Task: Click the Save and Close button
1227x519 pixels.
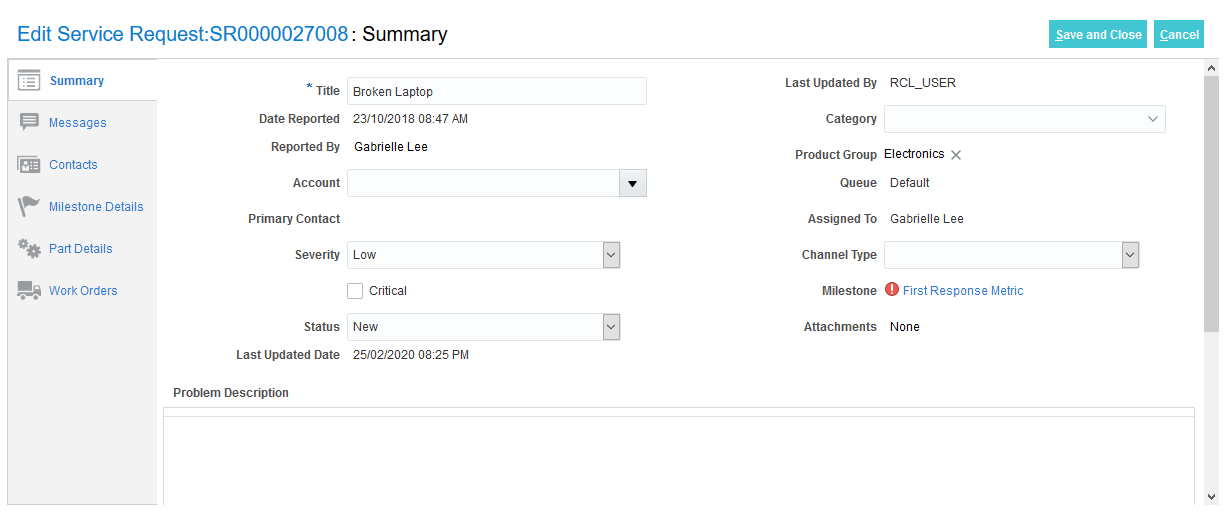Action: tap(1098, 34)
